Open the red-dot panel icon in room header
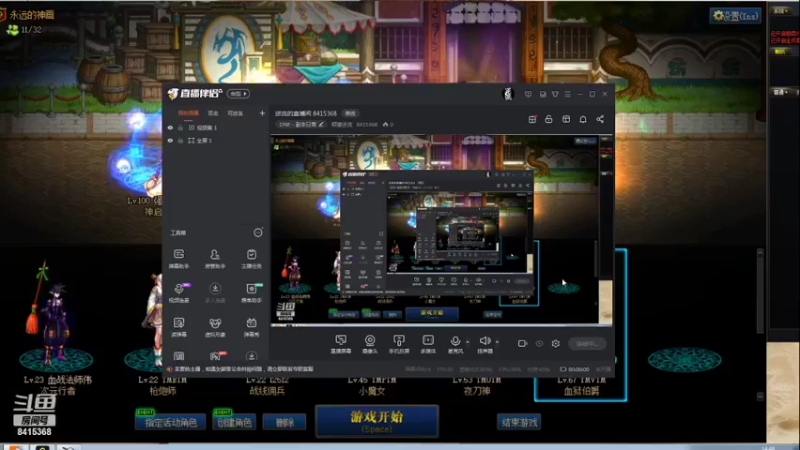 [532, 119]
